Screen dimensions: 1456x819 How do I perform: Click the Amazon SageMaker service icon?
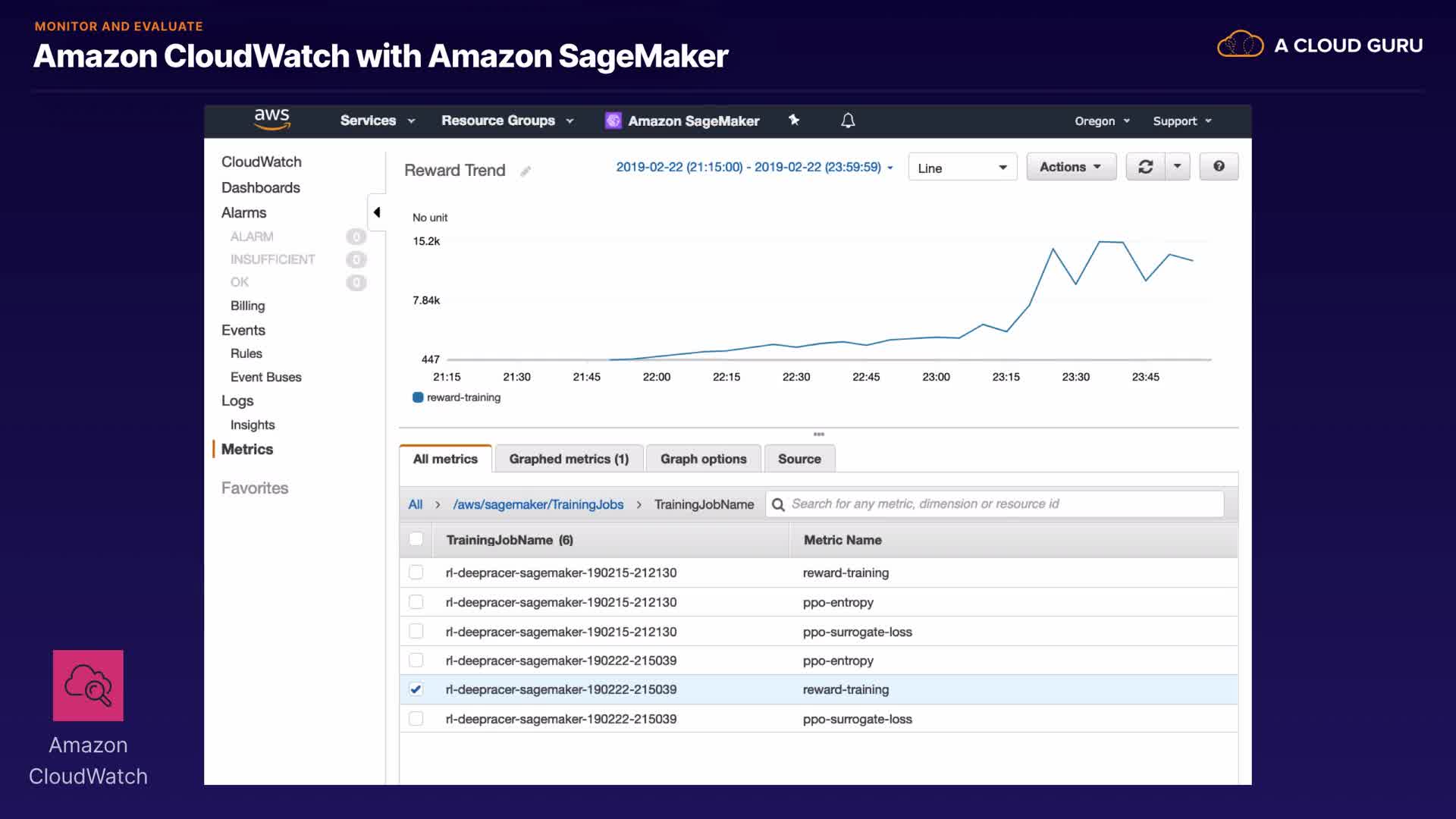point(613,121)
